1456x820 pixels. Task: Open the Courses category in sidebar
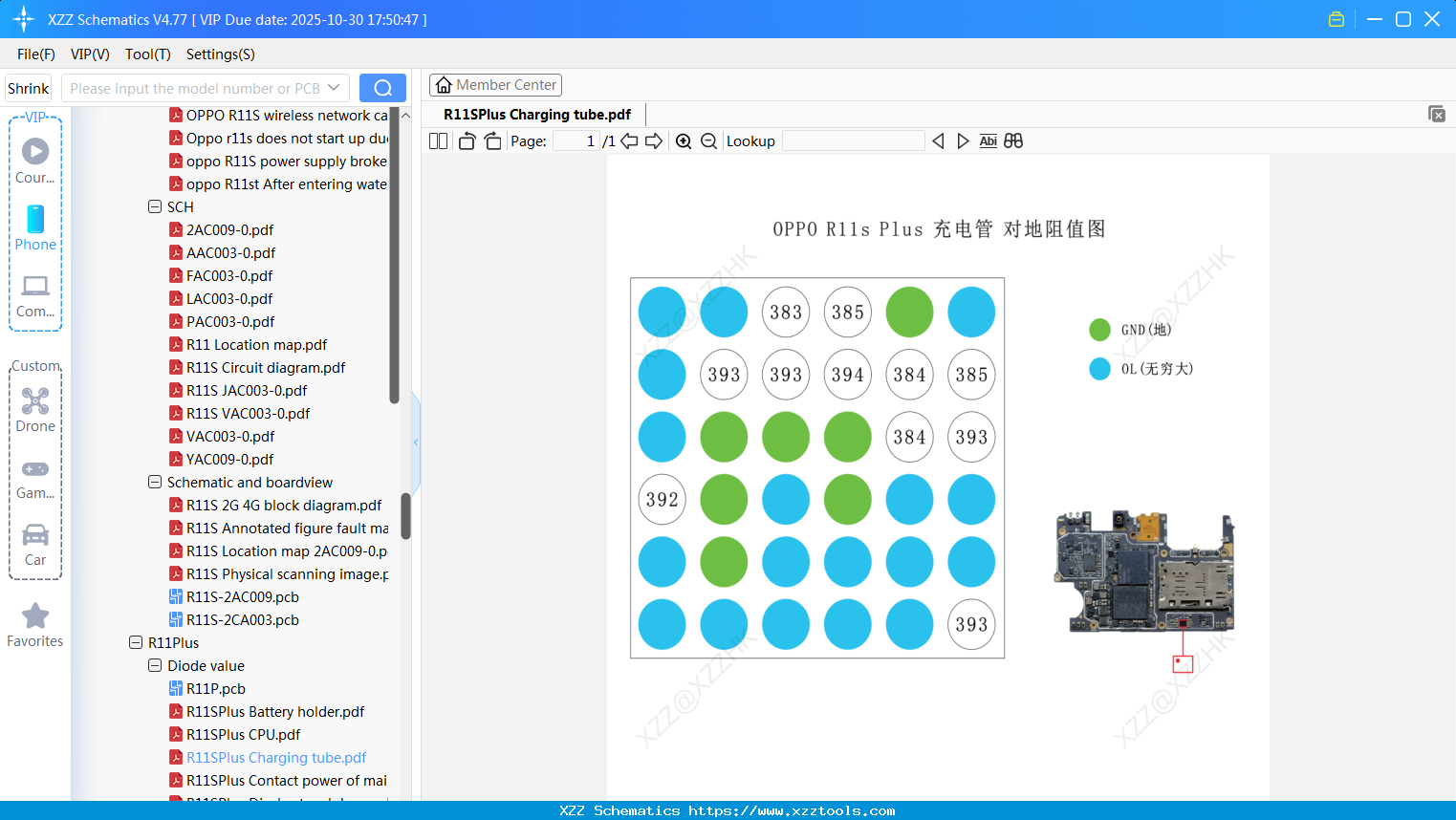[35, 162]
